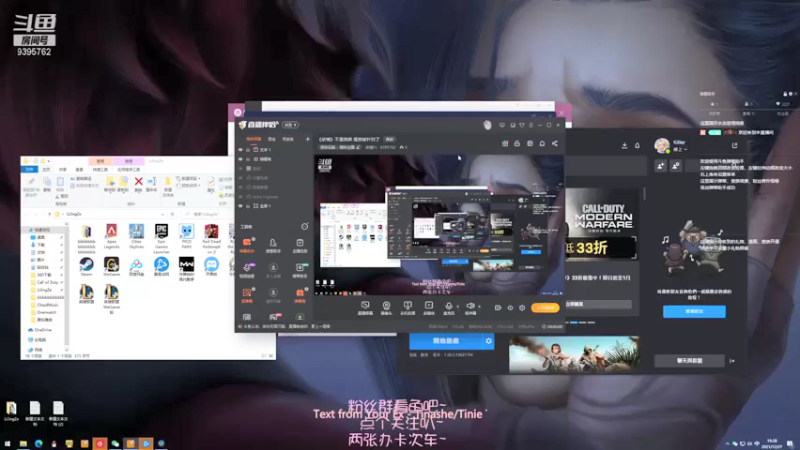Click the Explorer navigation pane scrollbar
This screenshot has width=800, height=450.
66,286
